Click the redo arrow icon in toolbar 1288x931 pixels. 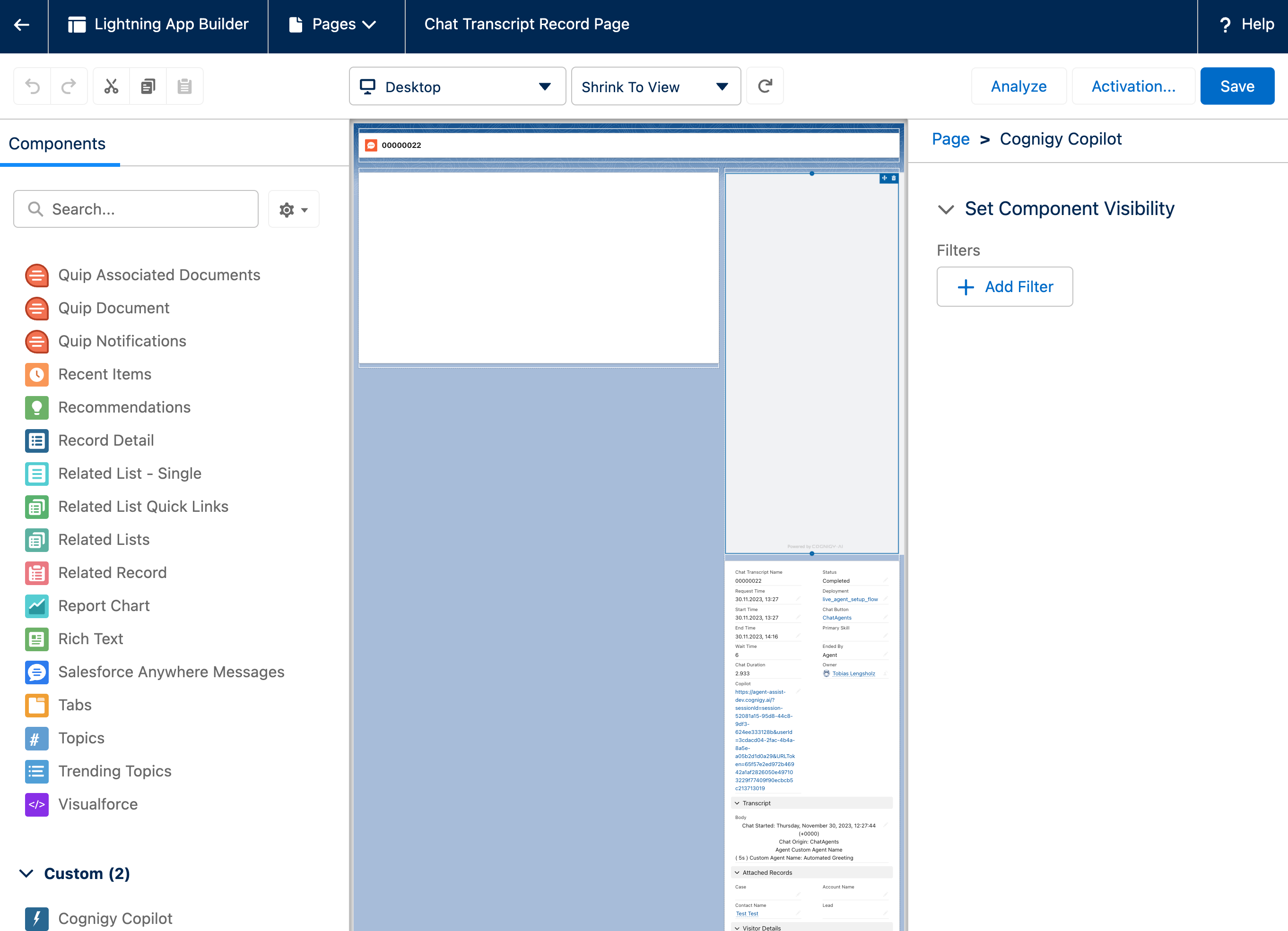point(68,87)
